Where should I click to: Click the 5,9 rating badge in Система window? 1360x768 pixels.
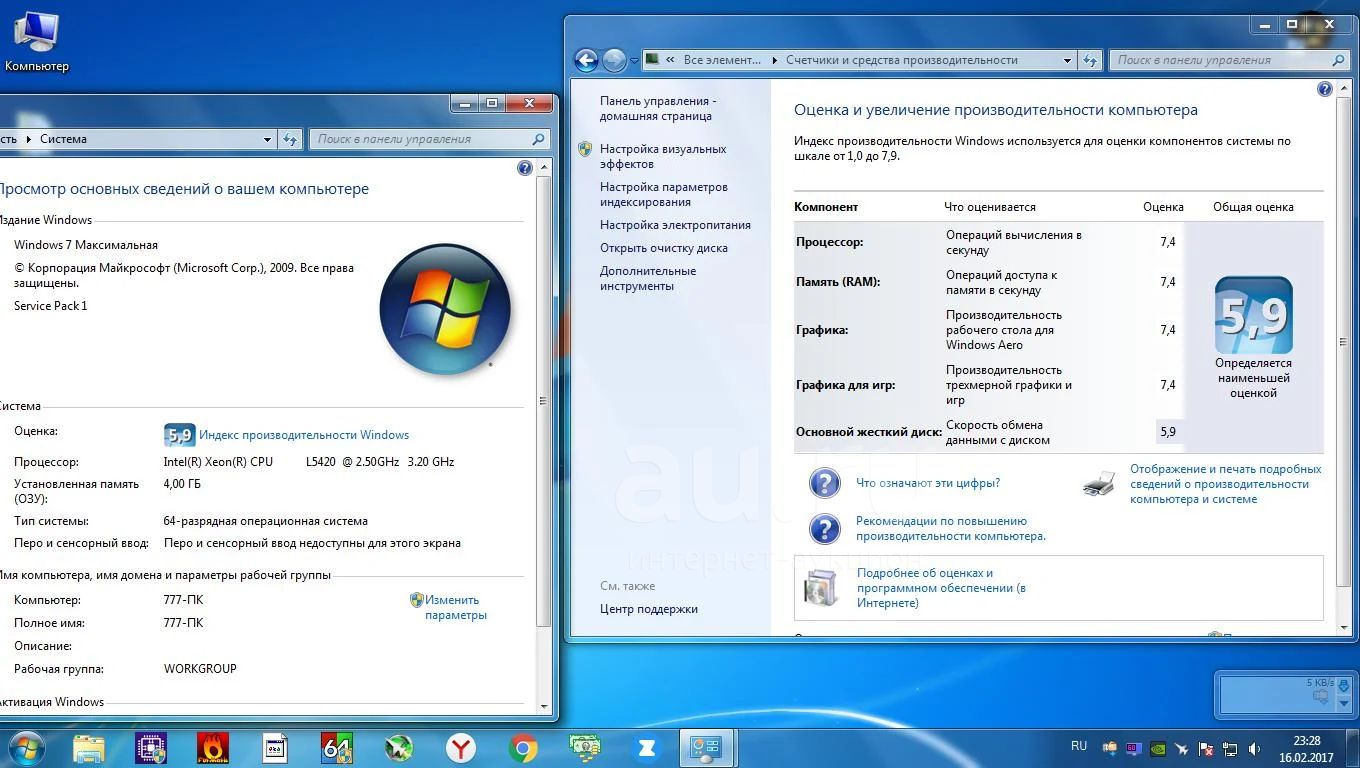pyautogui.click(x=179, y=435)
